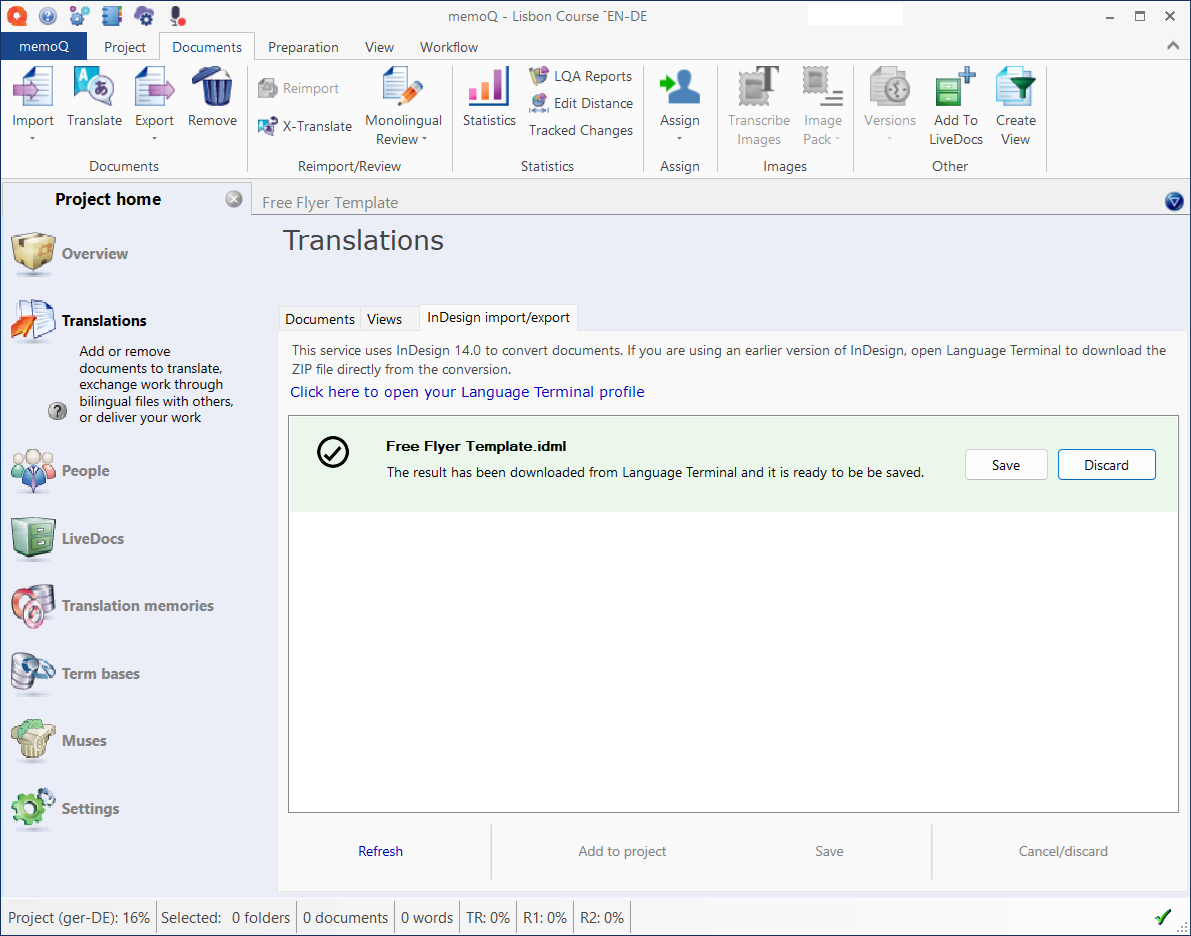Open the memoQ application menu
The height and width of the screenshot is (936, 1191).
[x=44, y=46]
